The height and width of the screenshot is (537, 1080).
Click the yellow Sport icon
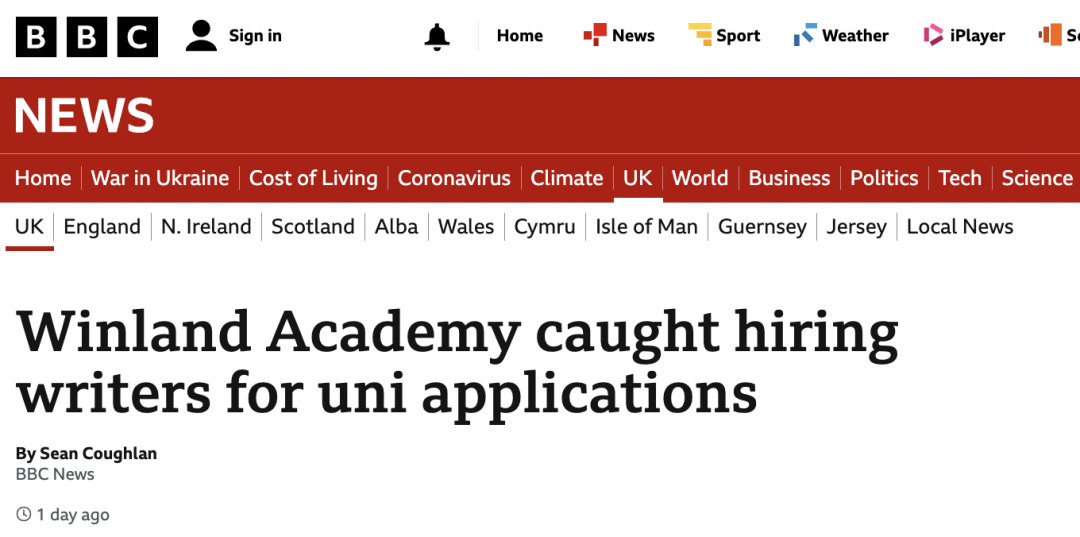[x=700, y=34]
